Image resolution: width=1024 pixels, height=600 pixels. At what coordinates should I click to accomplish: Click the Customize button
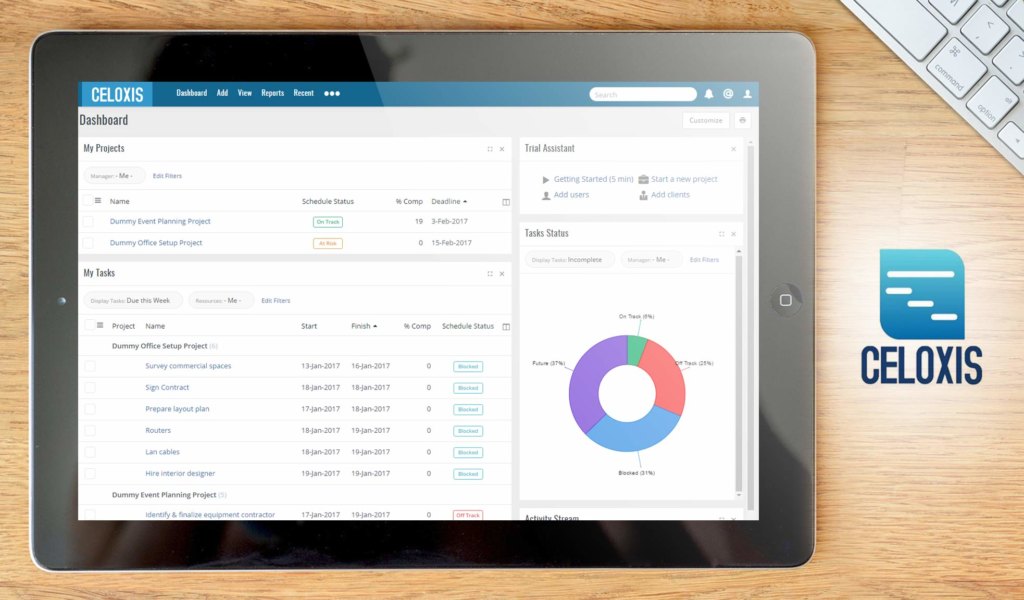click(705, 120)
